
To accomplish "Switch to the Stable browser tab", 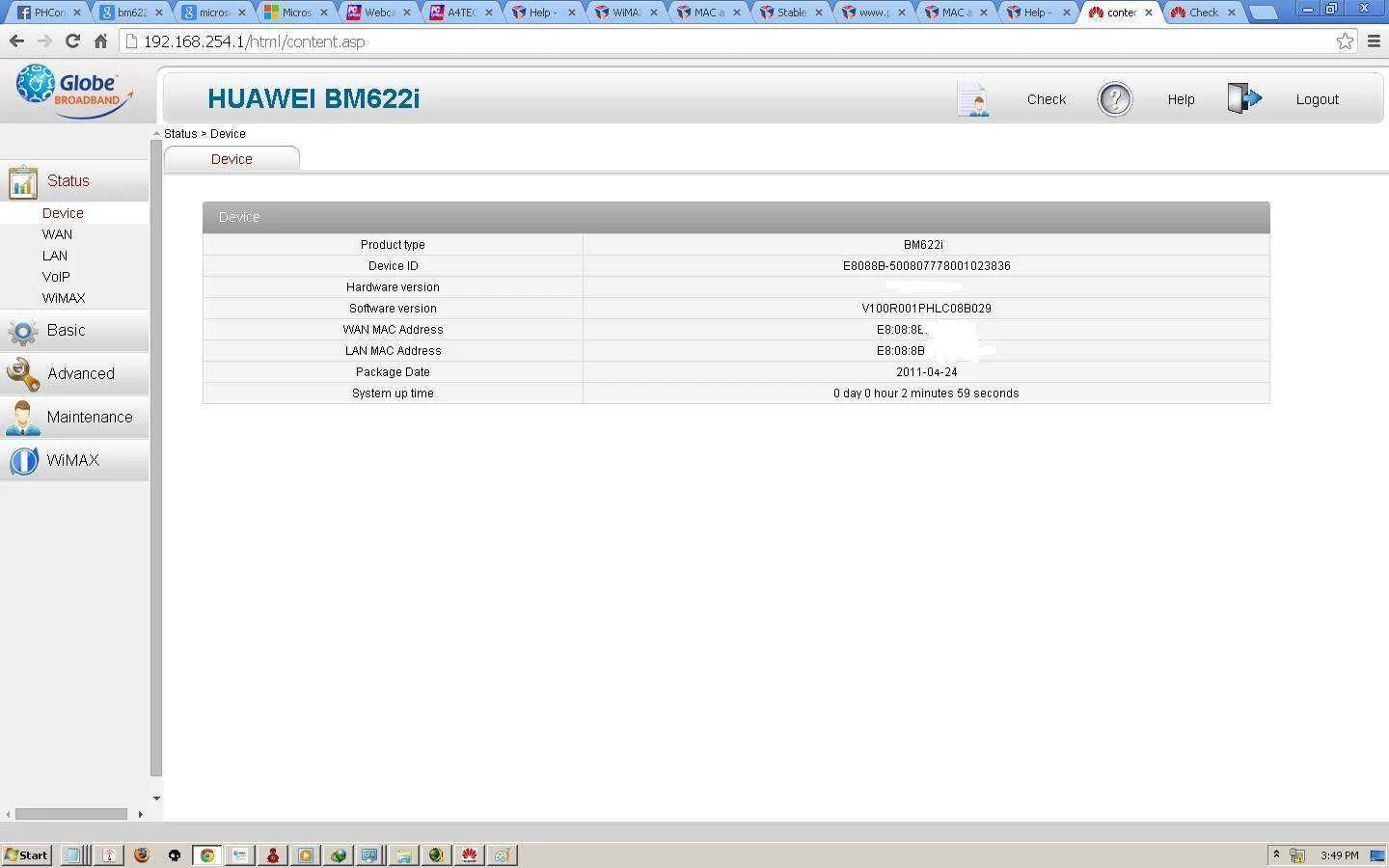I will pos(791,13).
